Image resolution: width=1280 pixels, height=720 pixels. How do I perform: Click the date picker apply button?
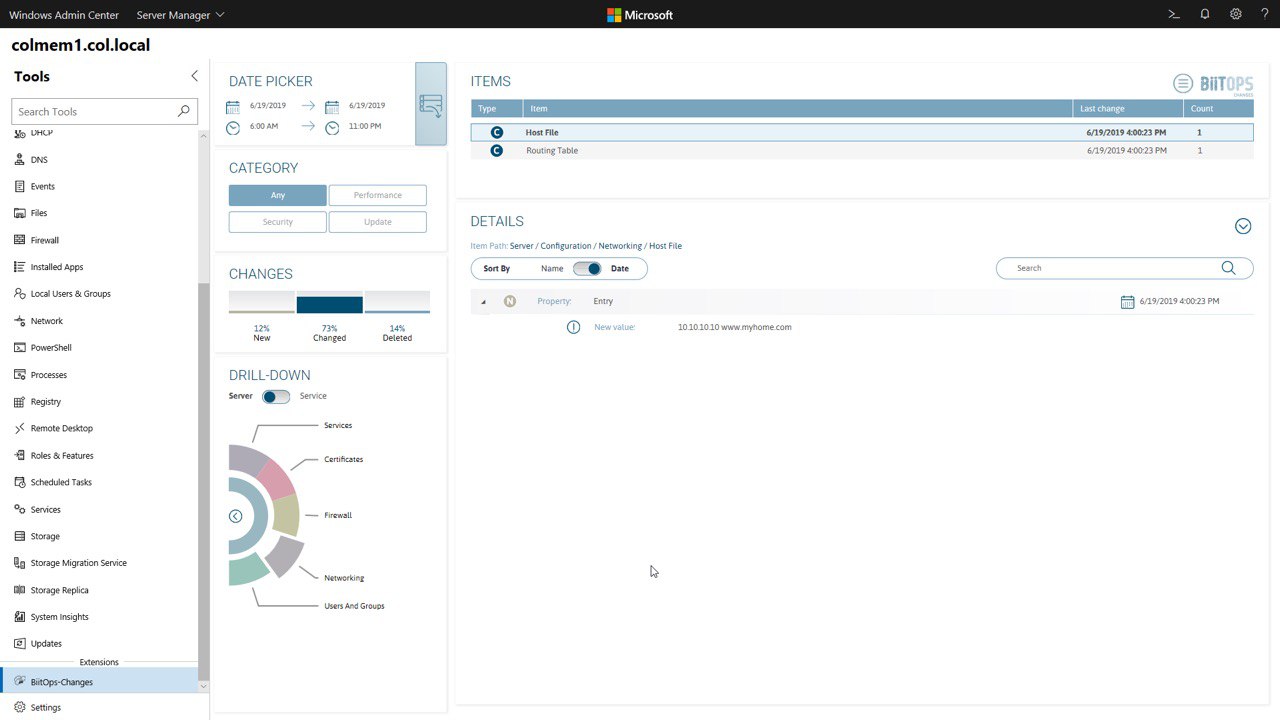[431, 104]
